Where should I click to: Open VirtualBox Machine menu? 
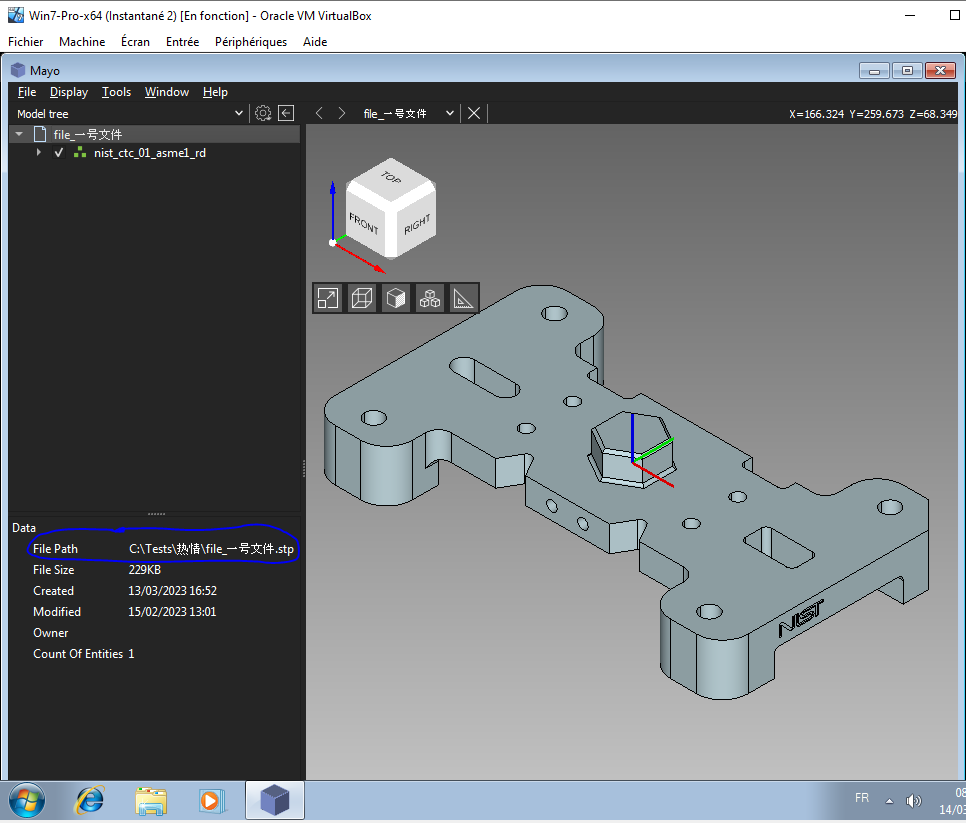(x=82, y=41)
